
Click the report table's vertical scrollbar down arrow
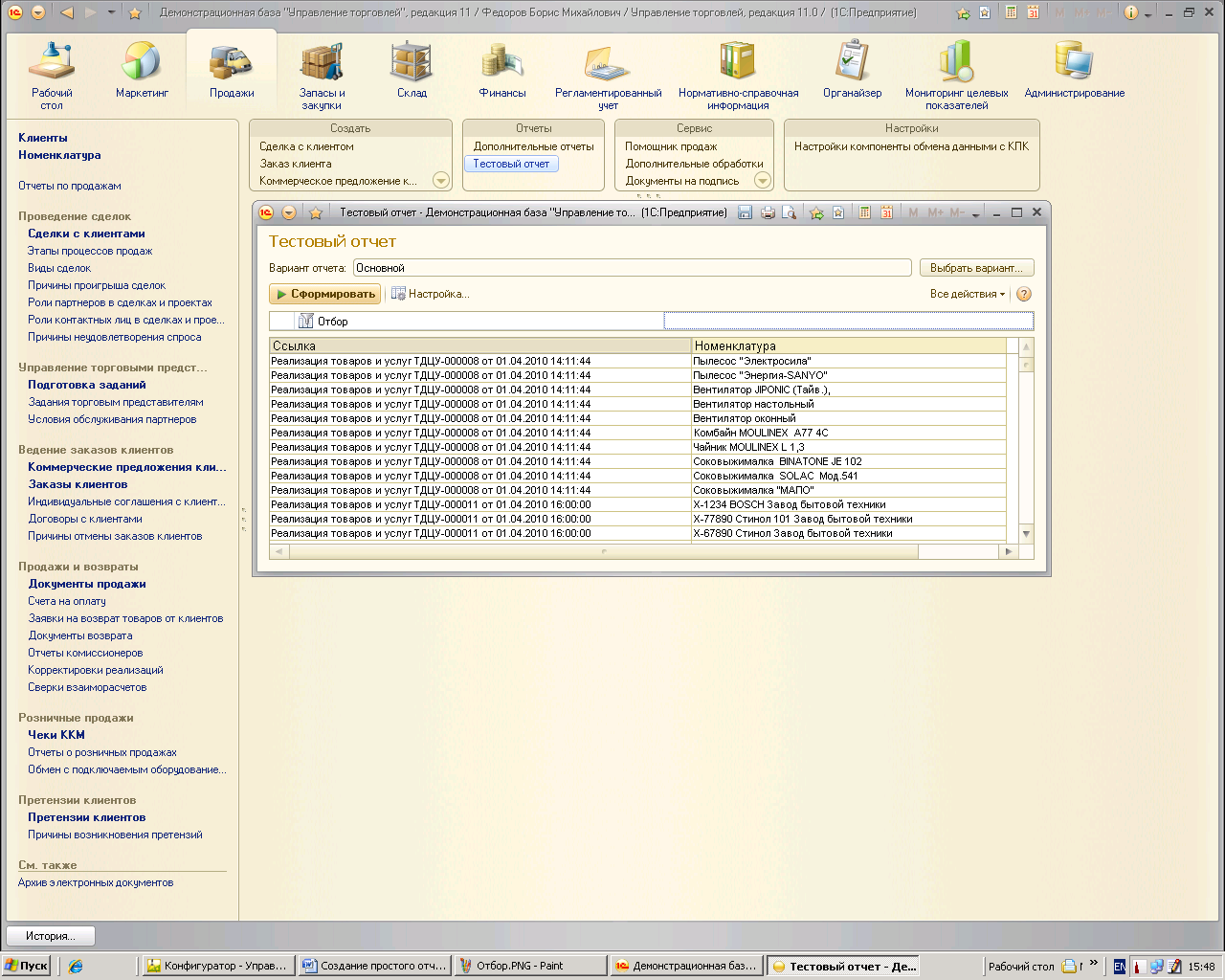tap(1026, 534)
